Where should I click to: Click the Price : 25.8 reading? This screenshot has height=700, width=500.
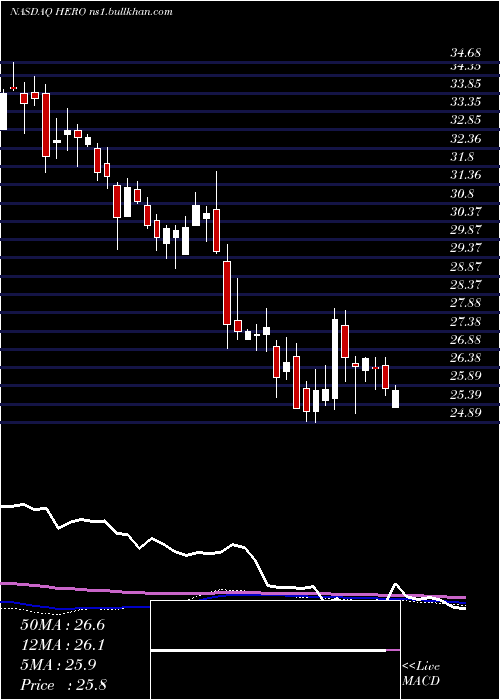63,685
